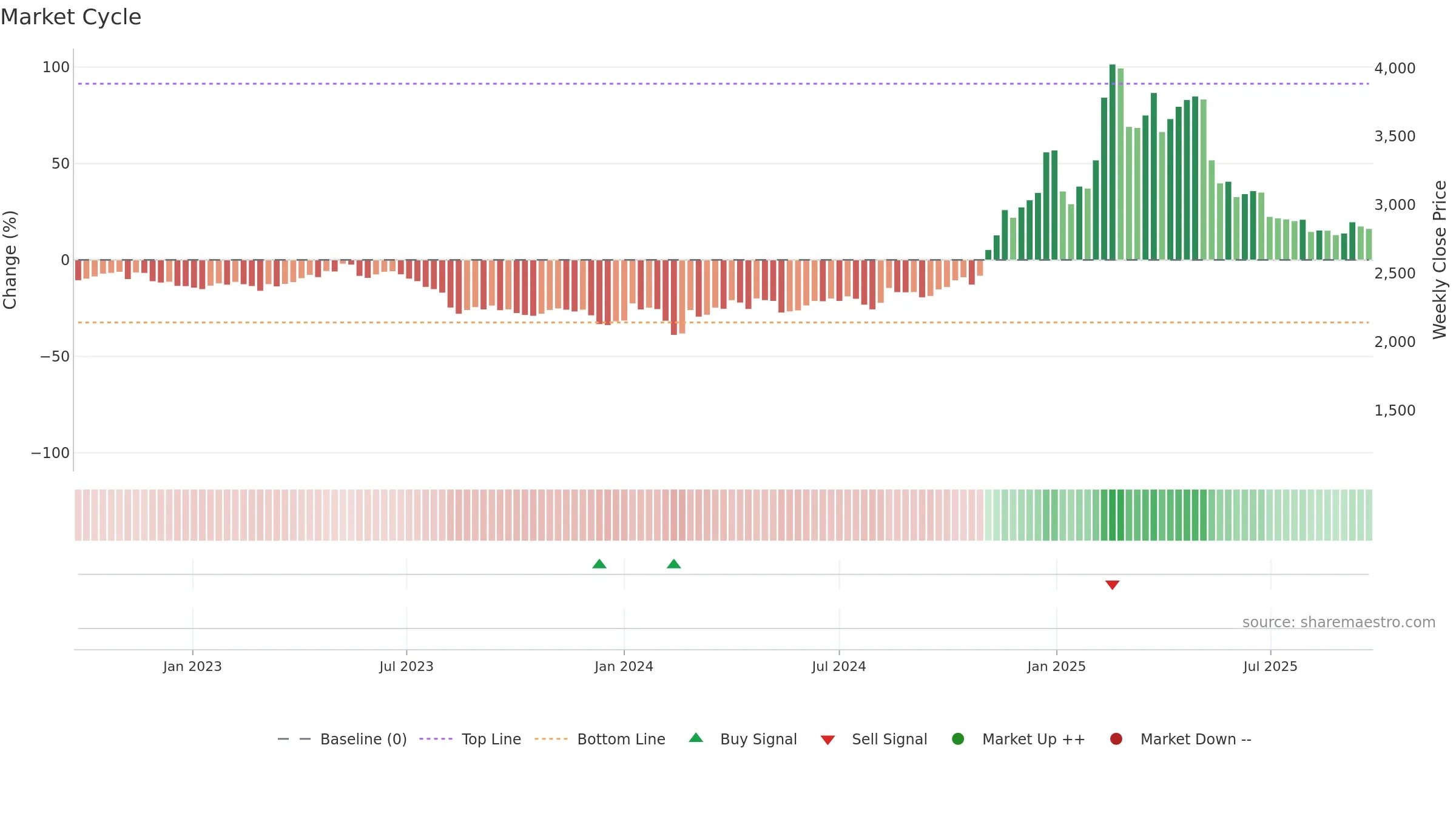Toggle the Market Down -- legend label

click(x=1196, y=739)
